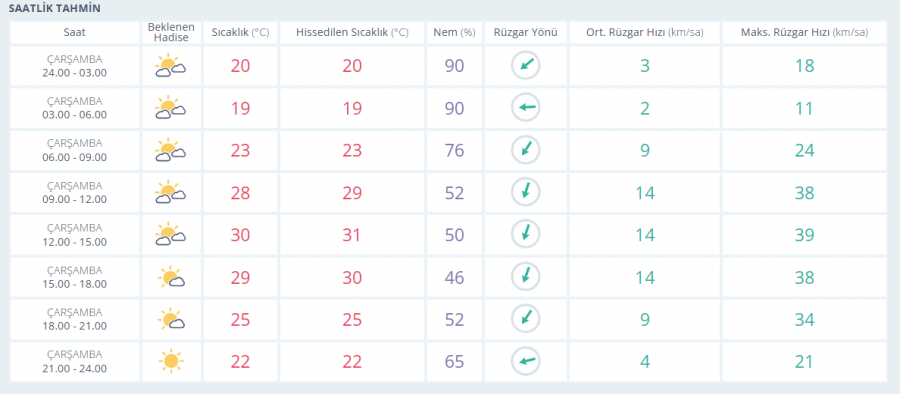The height and width of the screenshot is (394, 900).
Task: Click wind direction arrow for 12.00 - 15.00
Action: click(x=526, y=234)
